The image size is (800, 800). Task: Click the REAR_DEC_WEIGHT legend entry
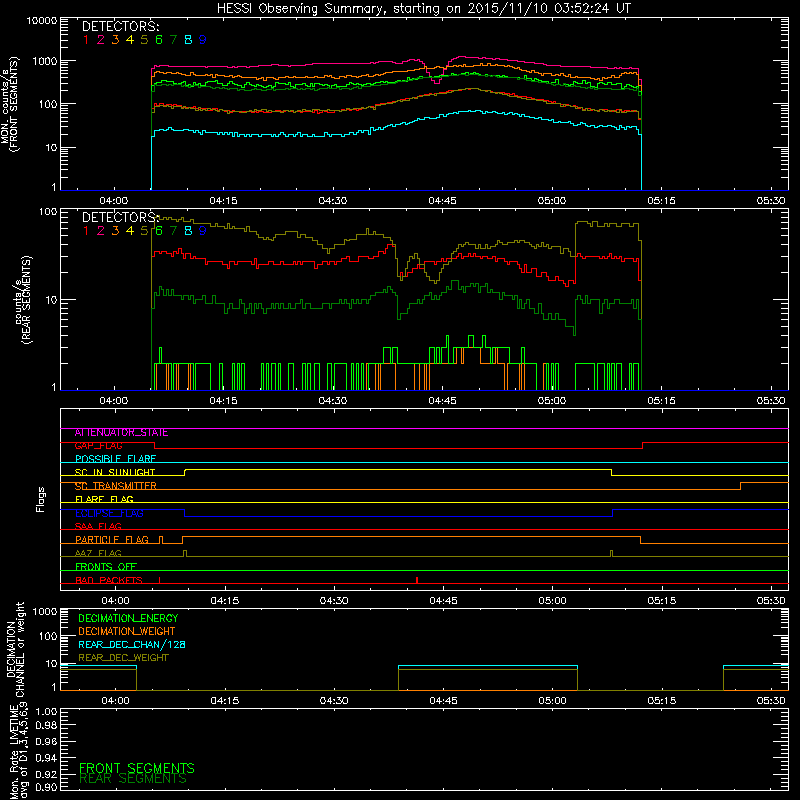(x=123, y=658)
